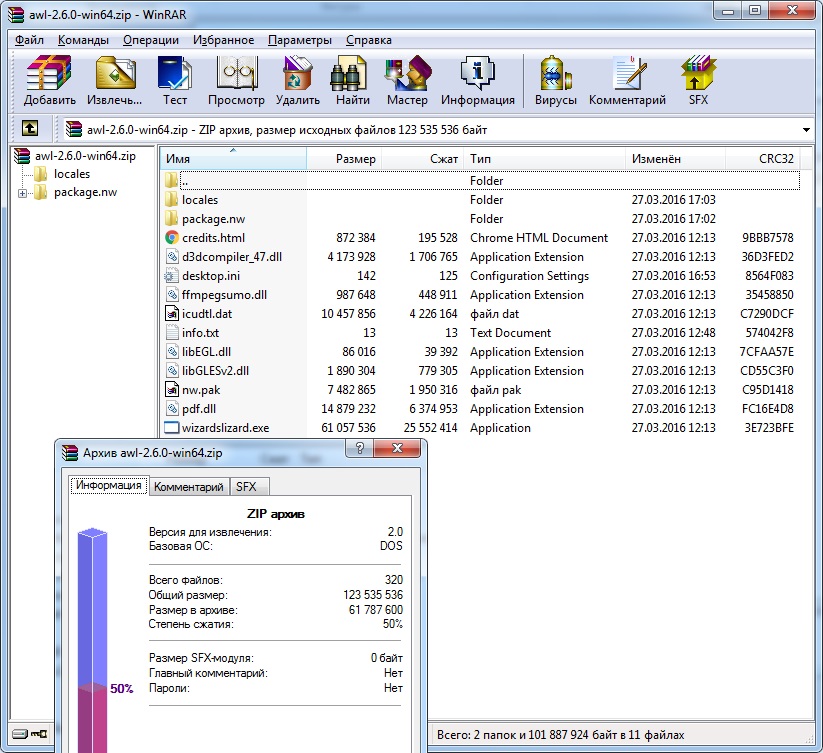
Task: Click the Chrome HTML Document type cell
Action: click(539, 238)
